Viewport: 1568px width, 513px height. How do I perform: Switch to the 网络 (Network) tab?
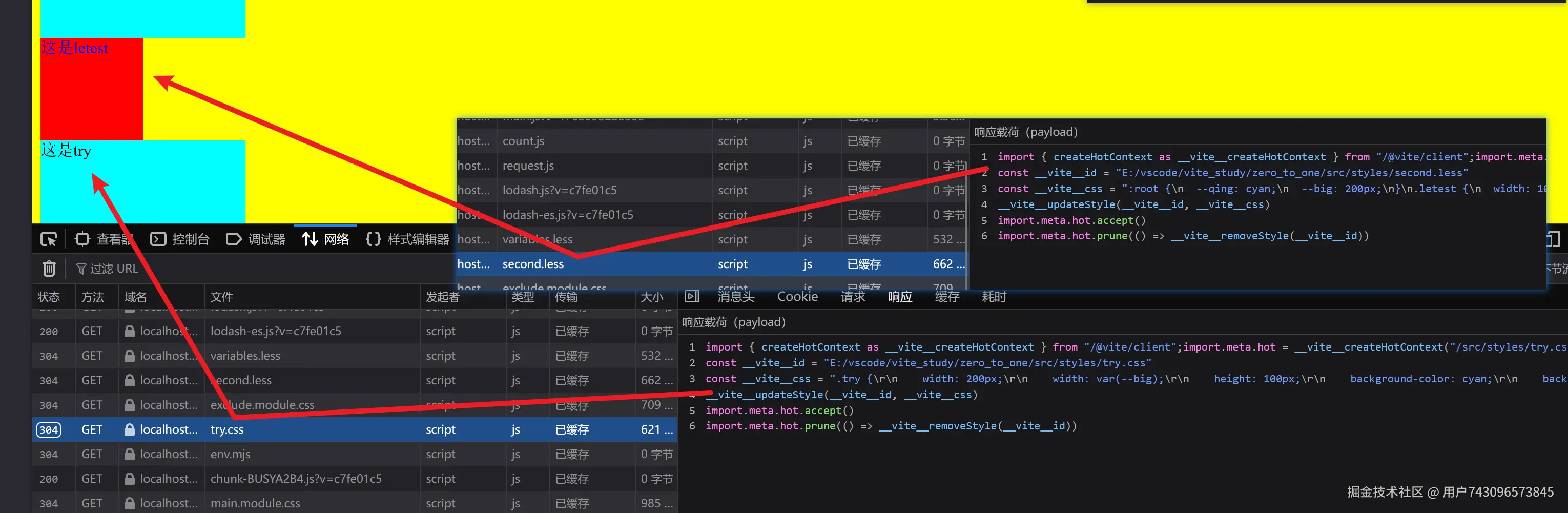[326, 239]
